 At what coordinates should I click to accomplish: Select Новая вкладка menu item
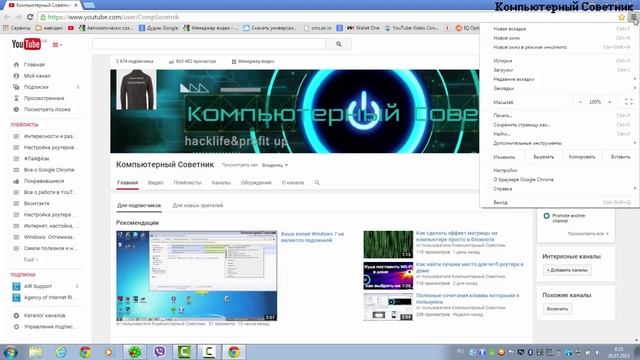(x=558, y=29)
